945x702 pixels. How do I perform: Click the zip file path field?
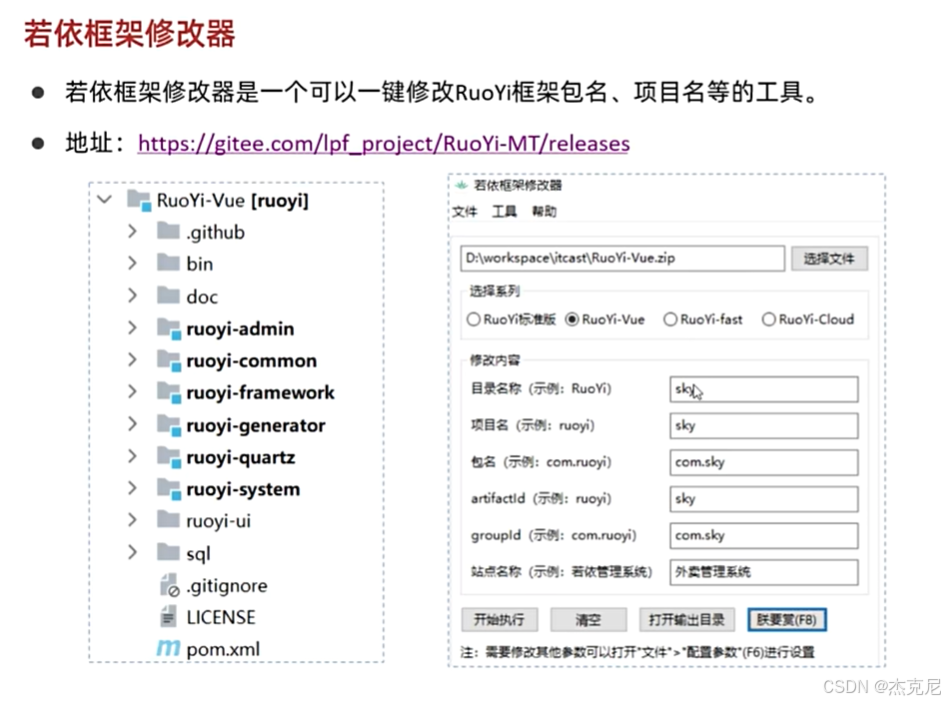coord(623,259)
